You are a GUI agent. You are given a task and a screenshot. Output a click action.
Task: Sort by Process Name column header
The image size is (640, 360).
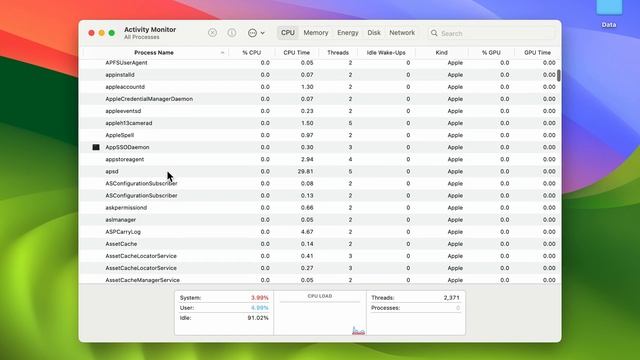click(154, 53)
